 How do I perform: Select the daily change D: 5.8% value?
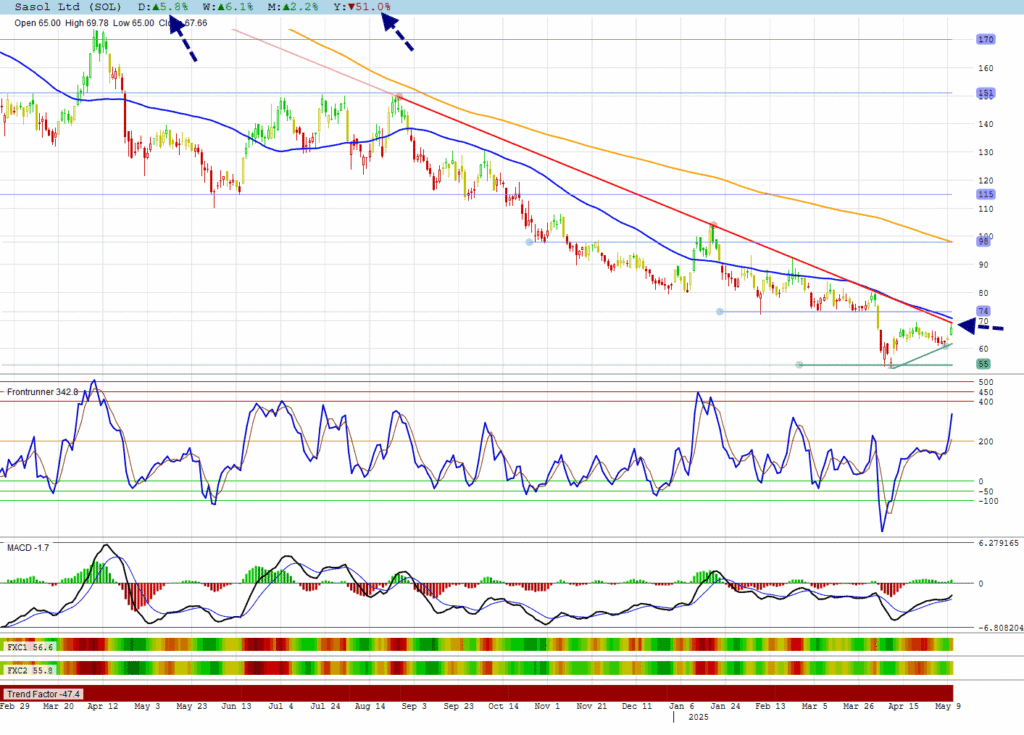(163, 7)
